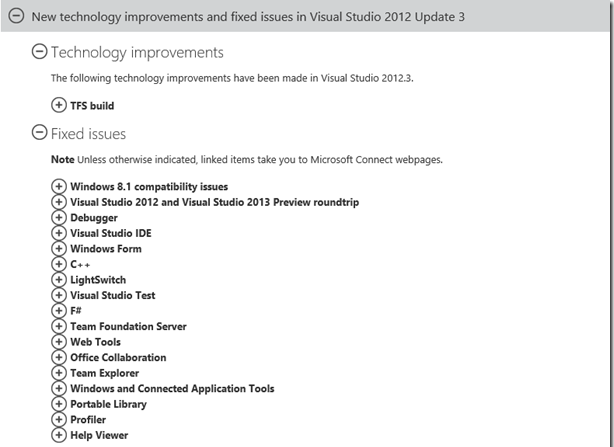
Task: Expand Visual Studio 2013 Preview roundtrip item
Action: [x=59, y=202]
